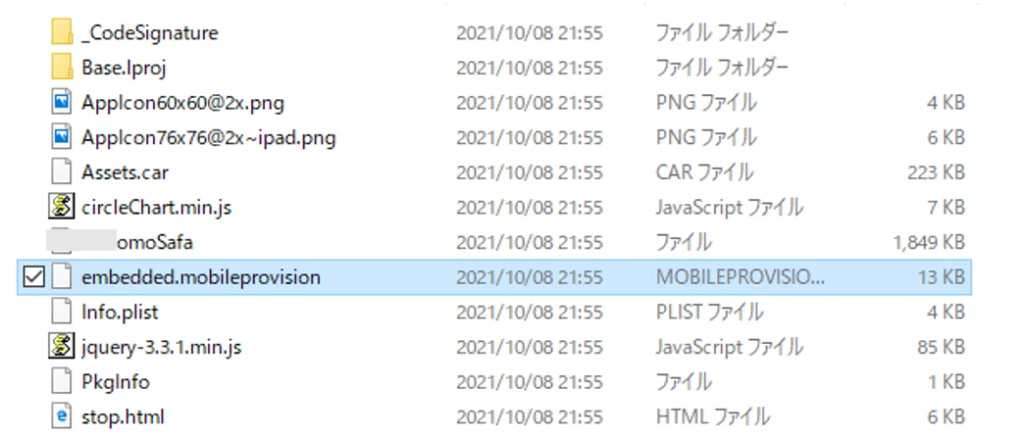1024x437 pixels.
Task: Select the PkgInfo file name
Action: point(119,382)
